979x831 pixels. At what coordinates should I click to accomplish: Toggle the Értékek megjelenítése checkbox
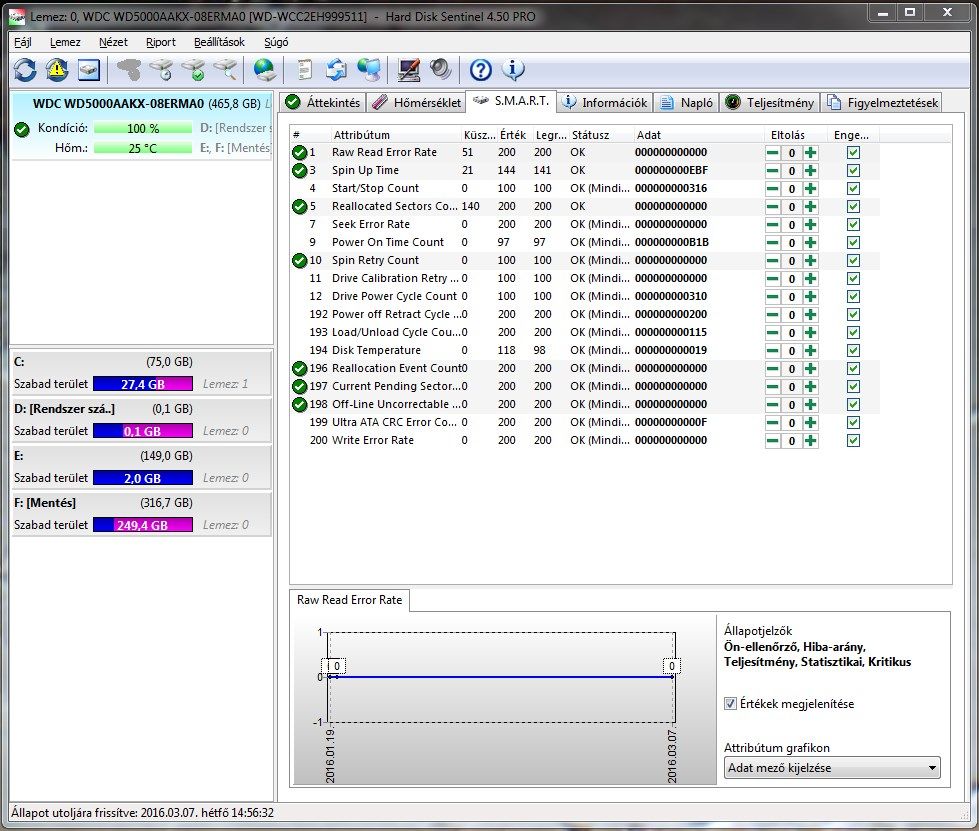[x=730, y=704]
